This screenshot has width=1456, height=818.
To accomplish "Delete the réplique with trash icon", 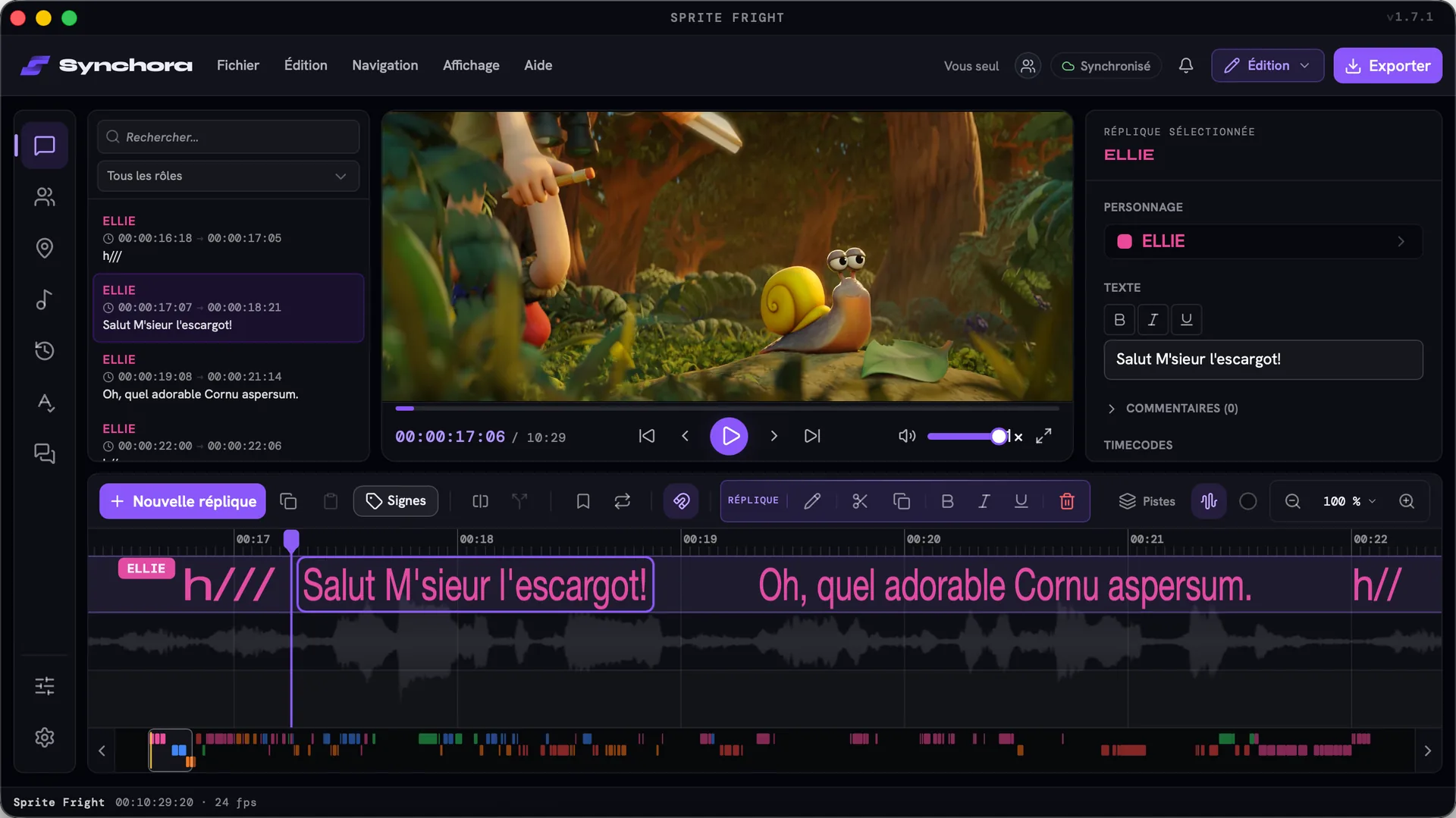I will click(x=1067, y=501).
